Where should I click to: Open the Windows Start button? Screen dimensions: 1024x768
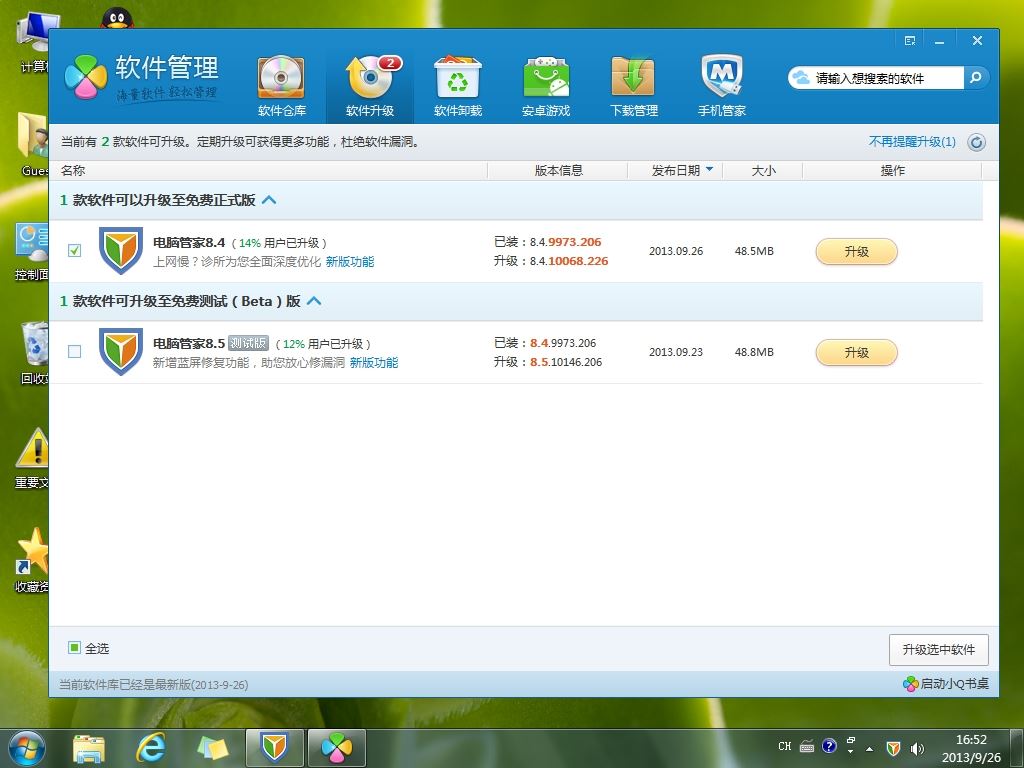[x=26, y=748]
